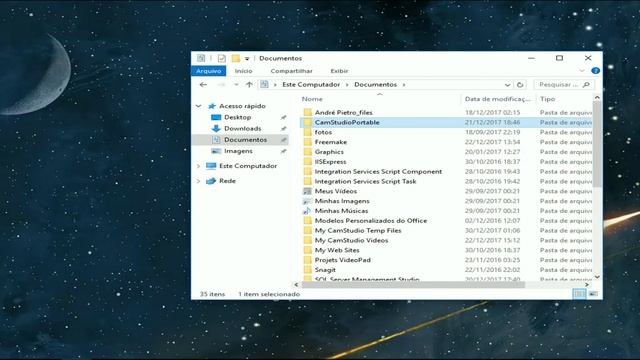Click the IISExpress folder icon
This screenshot has width=640, height=360.
[x=308, y=162]
